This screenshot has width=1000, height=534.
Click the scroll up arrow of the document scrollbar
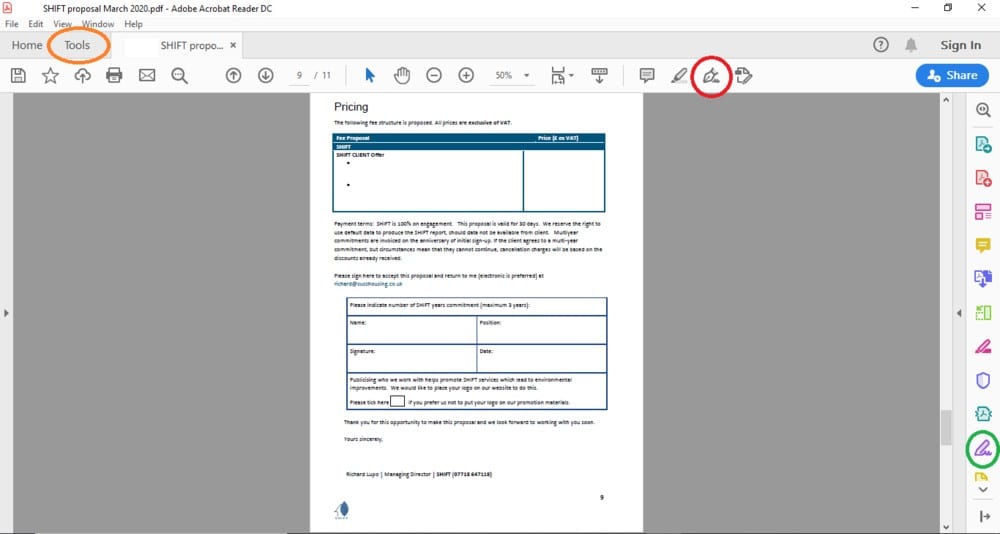[946, 100]
